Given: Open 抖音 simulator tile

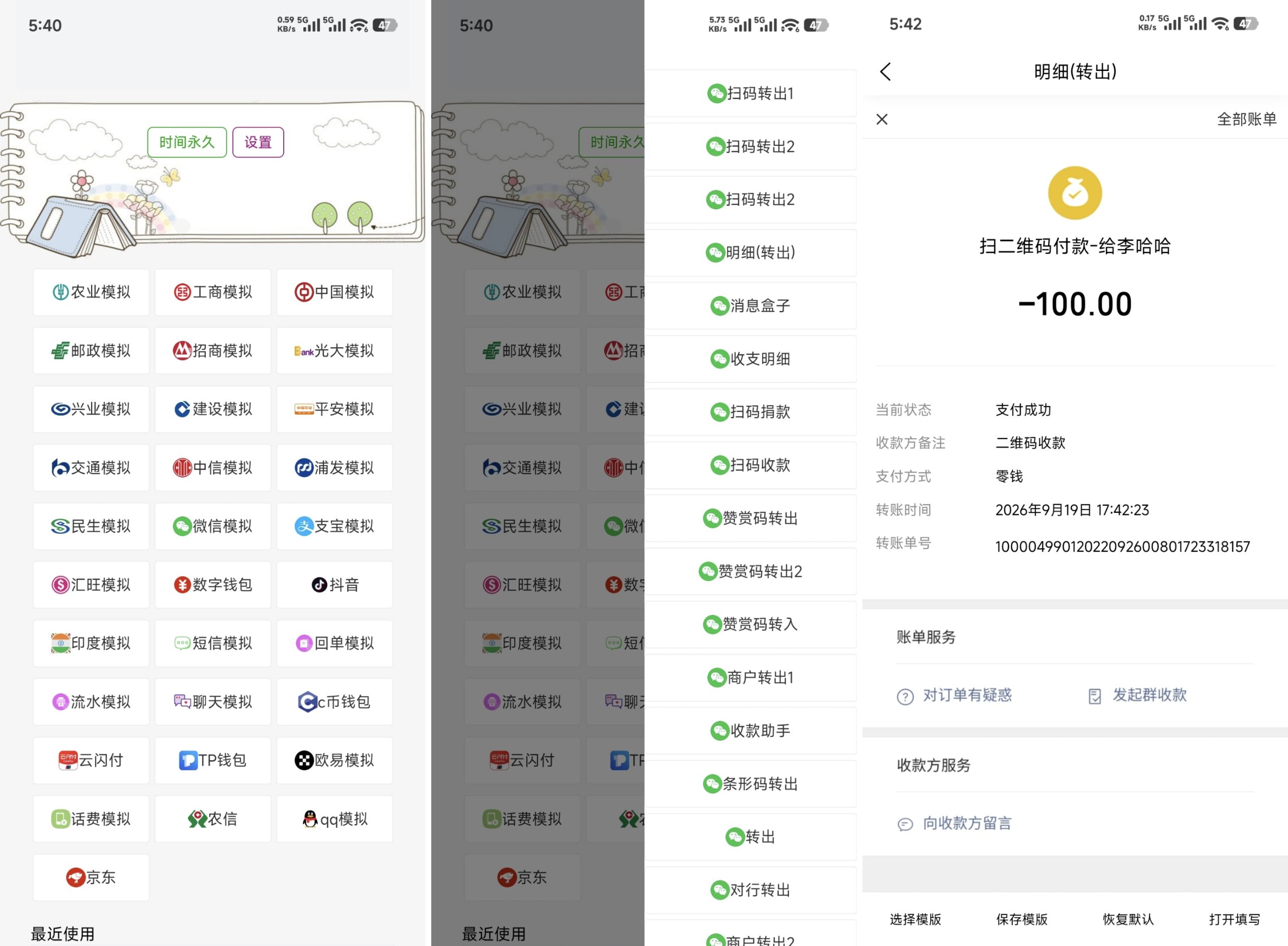Looking at the screenshot, I should pos(335,585).
